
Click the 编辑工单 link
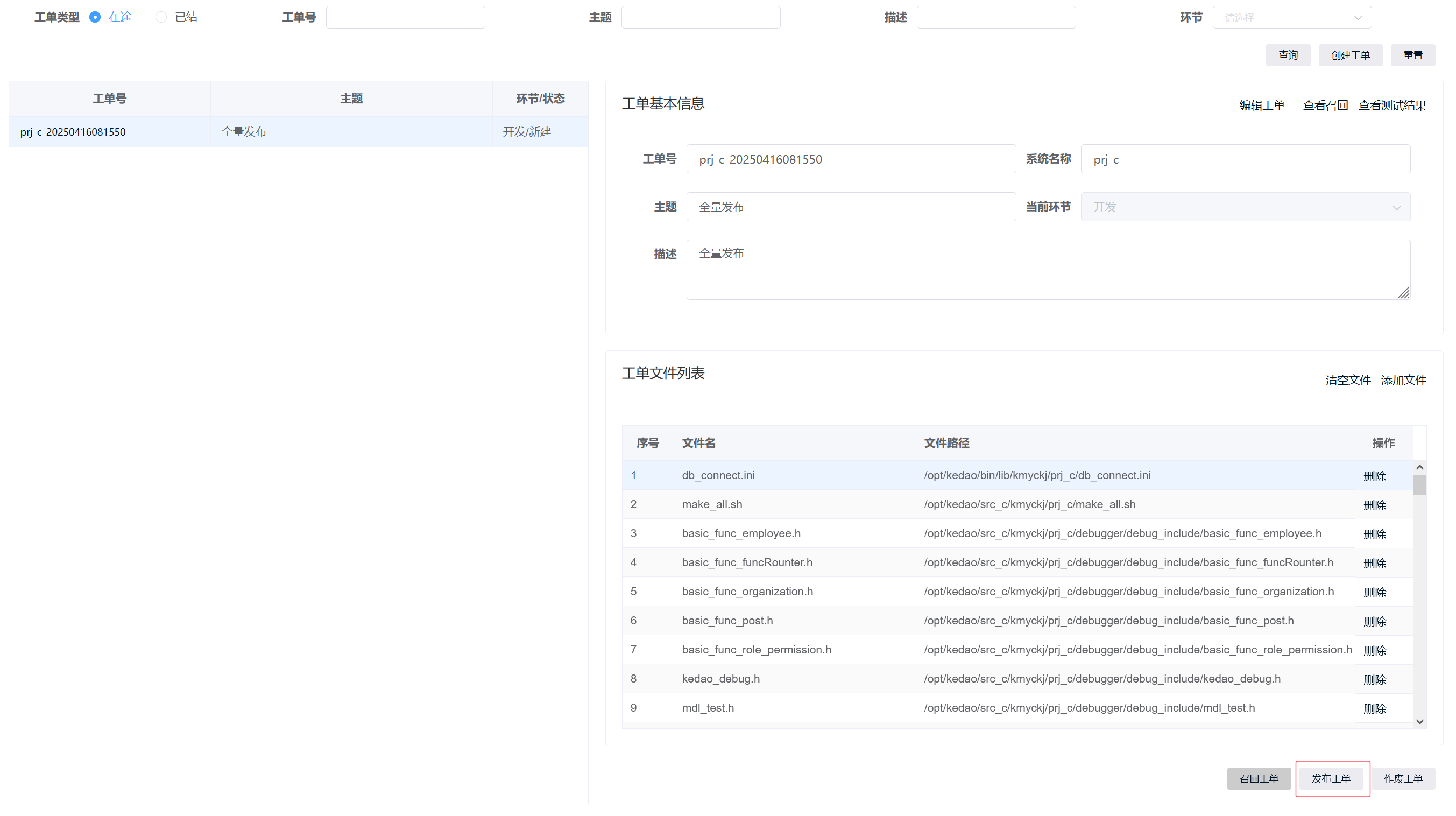coord(1262,105)
